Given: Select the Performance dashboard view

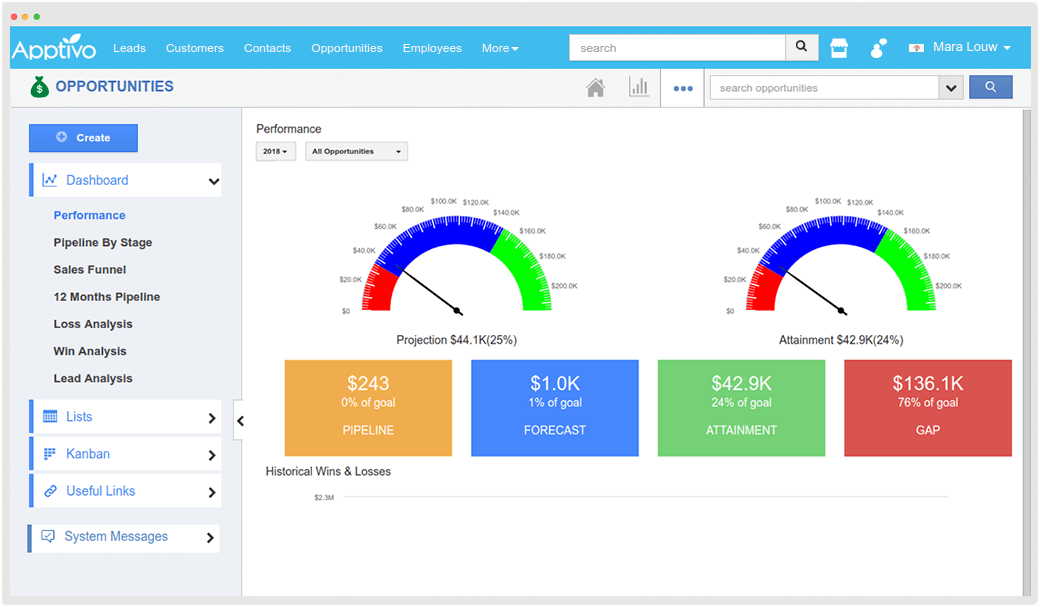Looking at the screenshot, I should pyautogui.click(x=89, y=215).
